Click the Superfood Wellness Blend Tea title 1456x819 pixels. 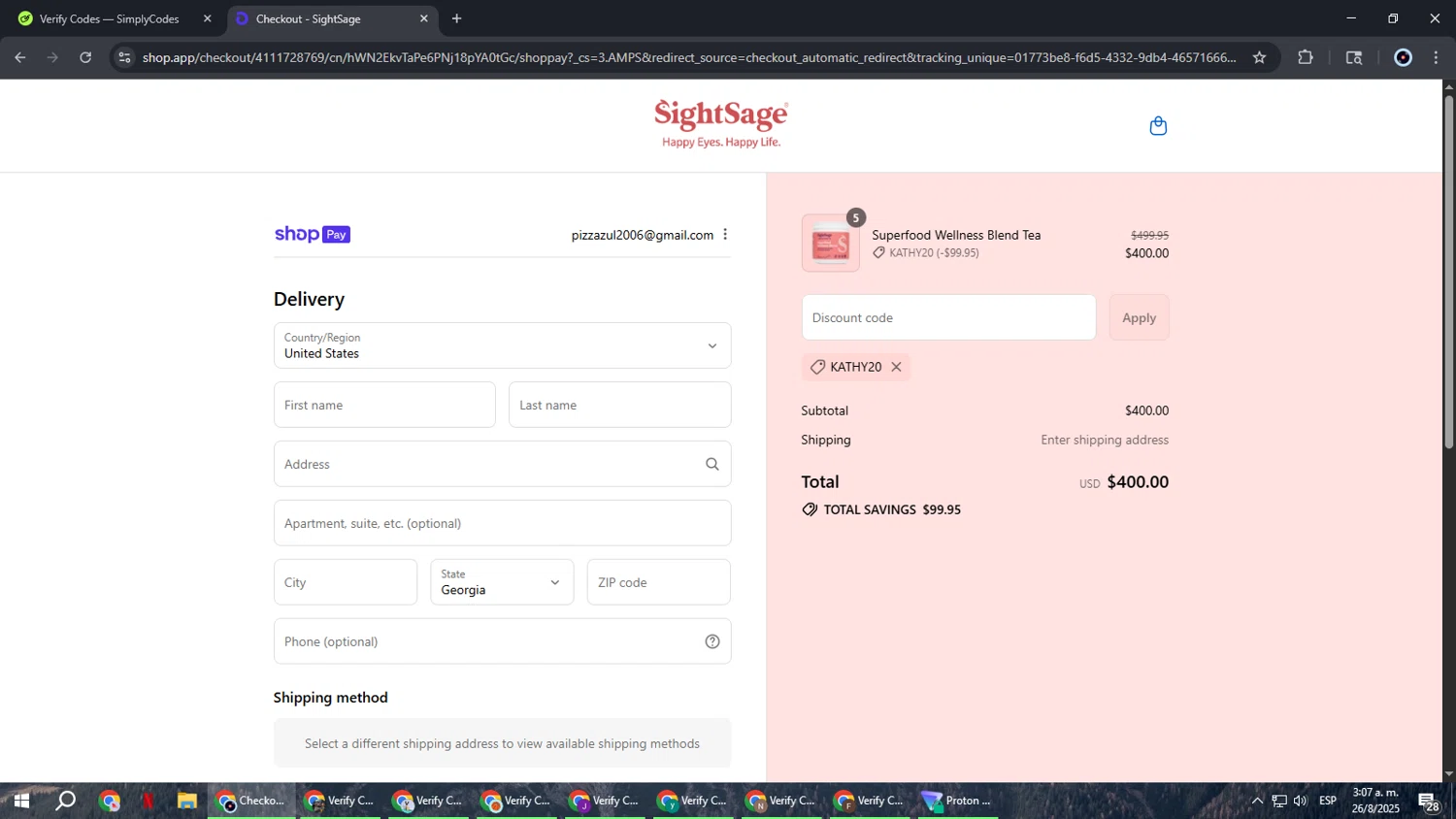[956, 235]
